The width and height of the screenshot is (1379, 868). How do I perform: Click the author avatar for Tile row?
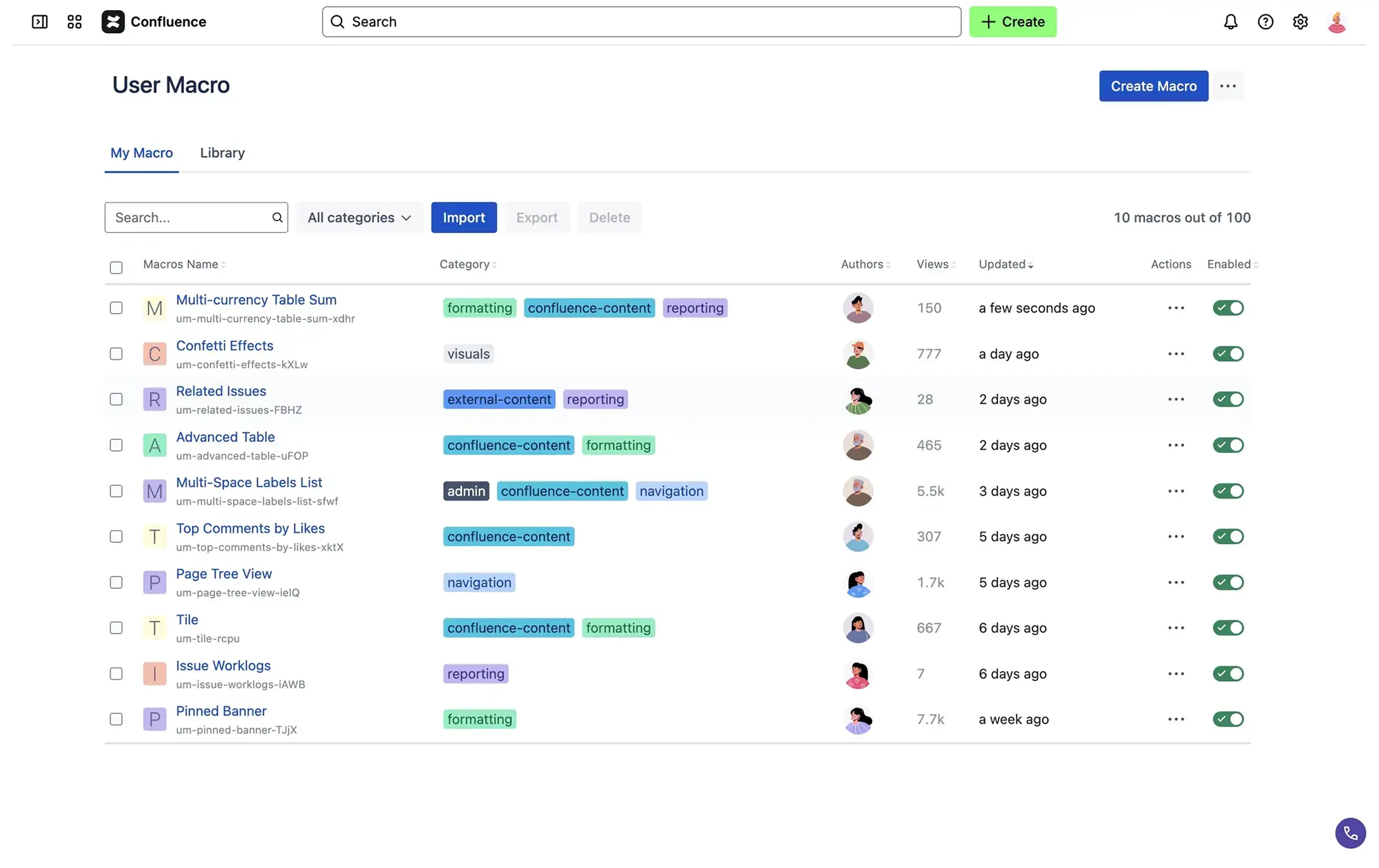pyautogui.click(x=858, y=628)
